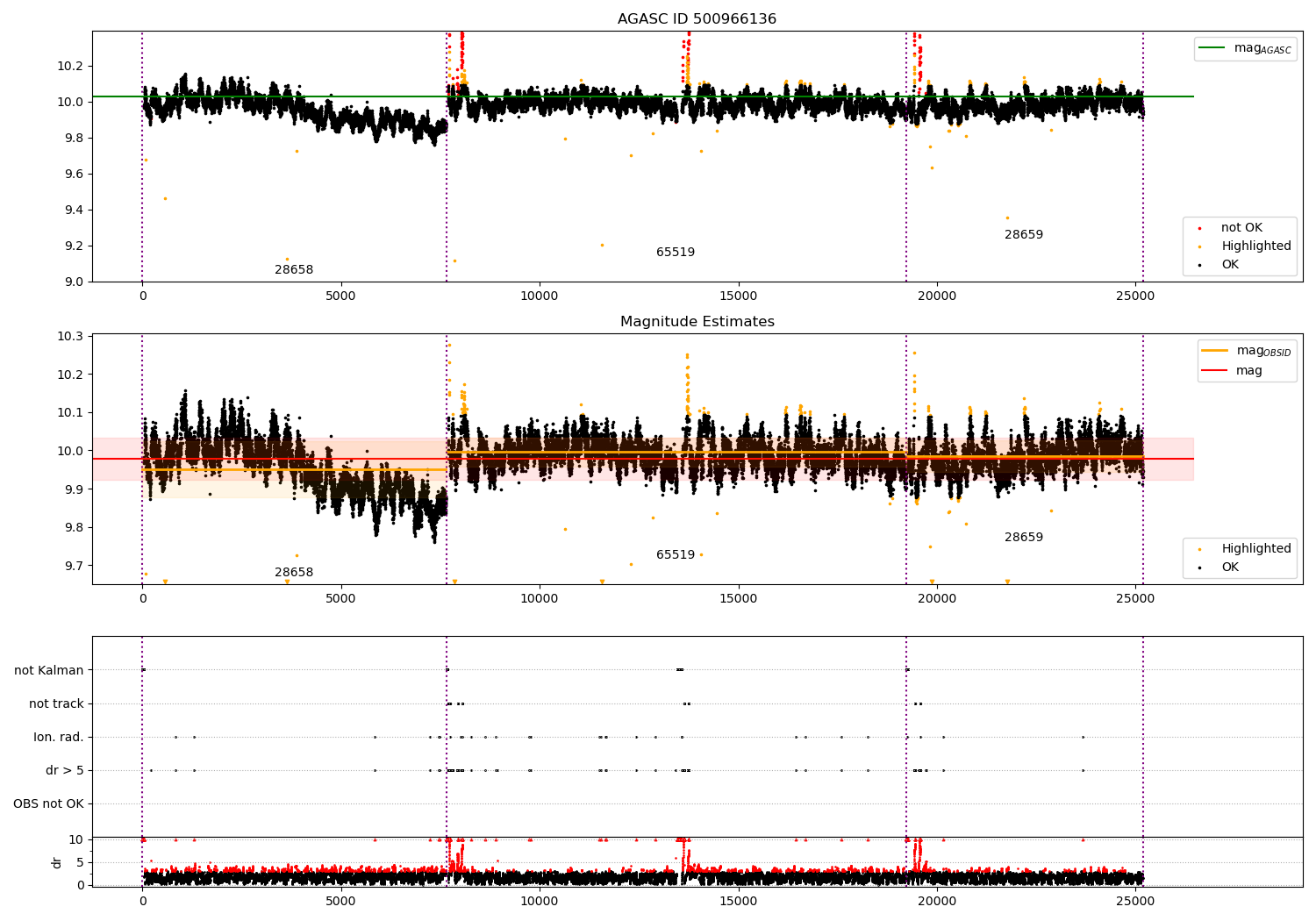Image resolution: width=1316 pixels, height=921 pixels.
Task: Click the 'not Kalman' axis label
Action: 49,671
